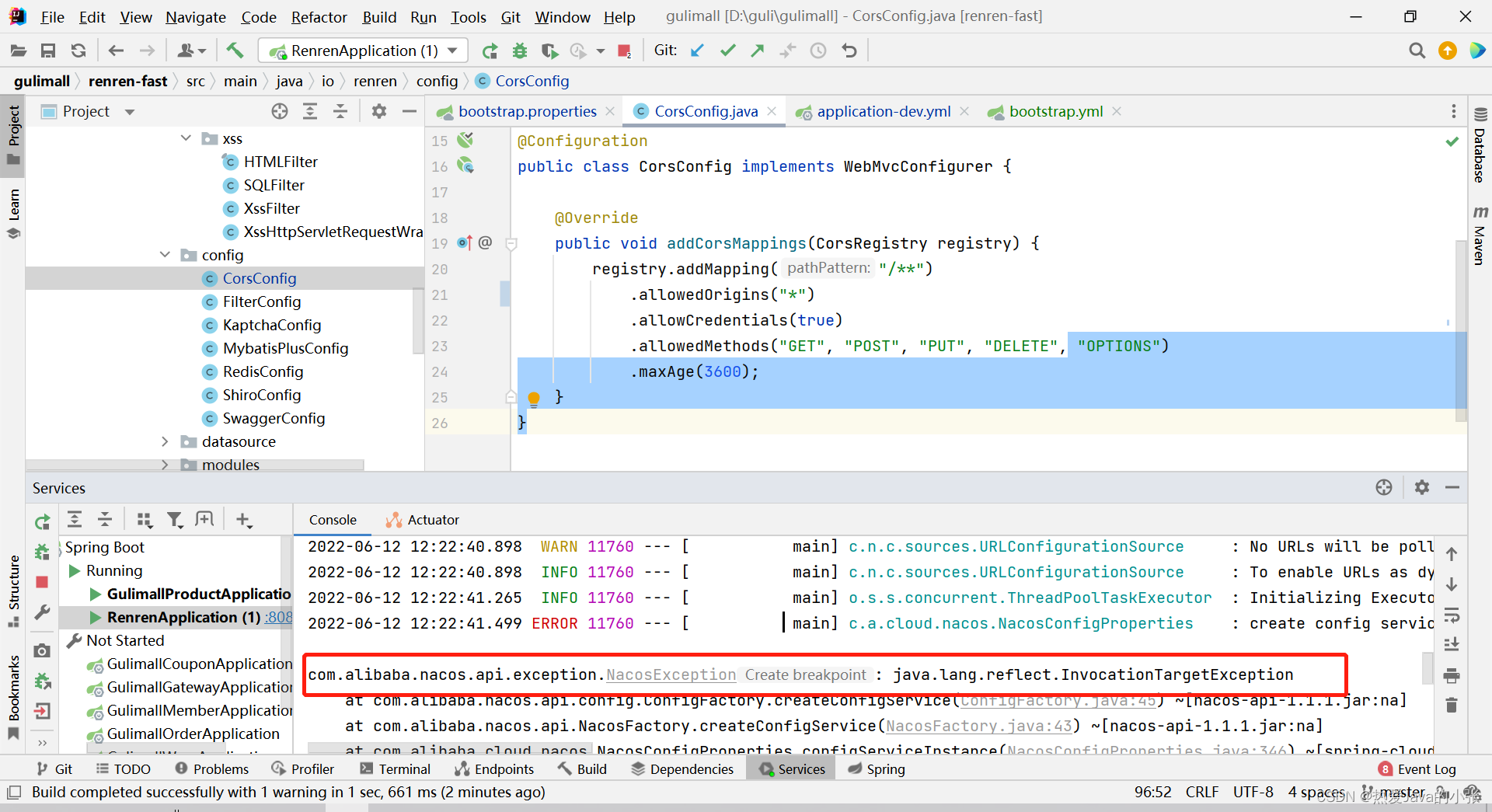Viewport: 1492px width, 812px height.
Task: Select FilterConfig in project tree
Action: [262, 301]
